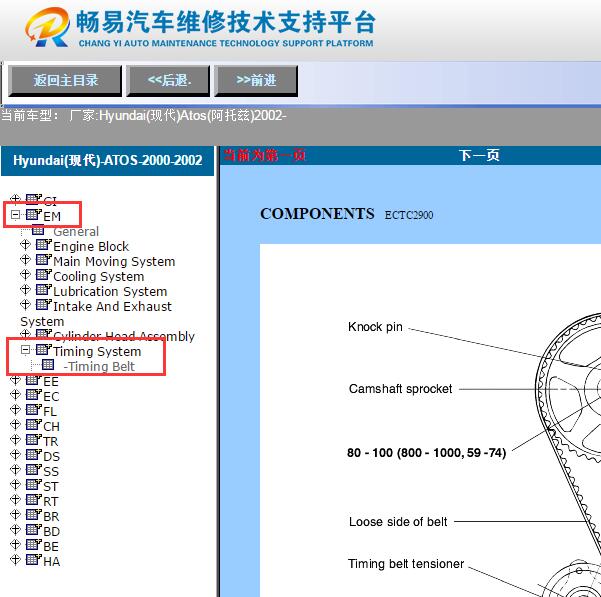Click the Loose side of belt label
The image size is (601, 597).
click(398, 522)
